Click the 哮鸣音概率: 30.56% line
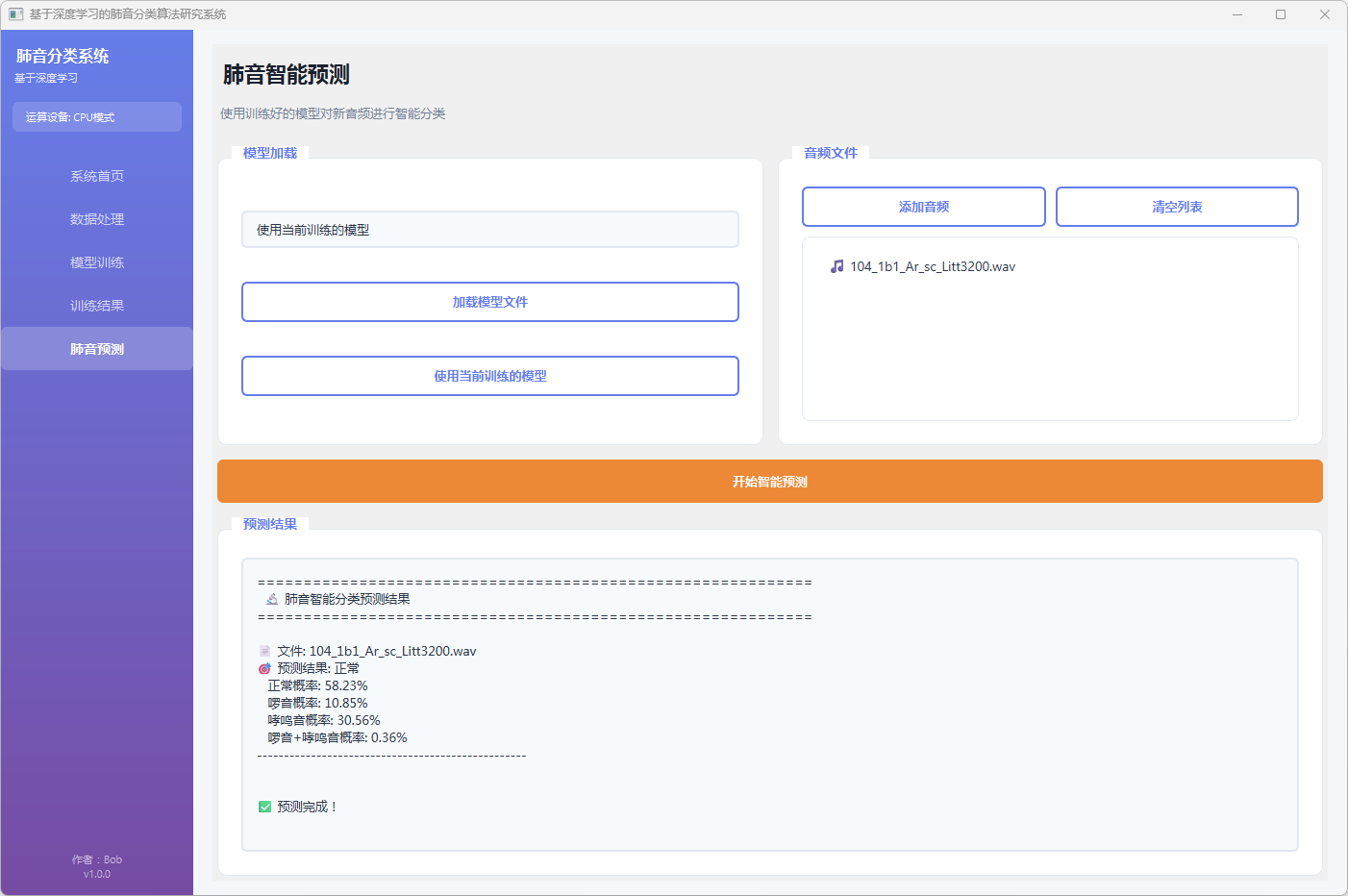 click(x=324, y=720)
